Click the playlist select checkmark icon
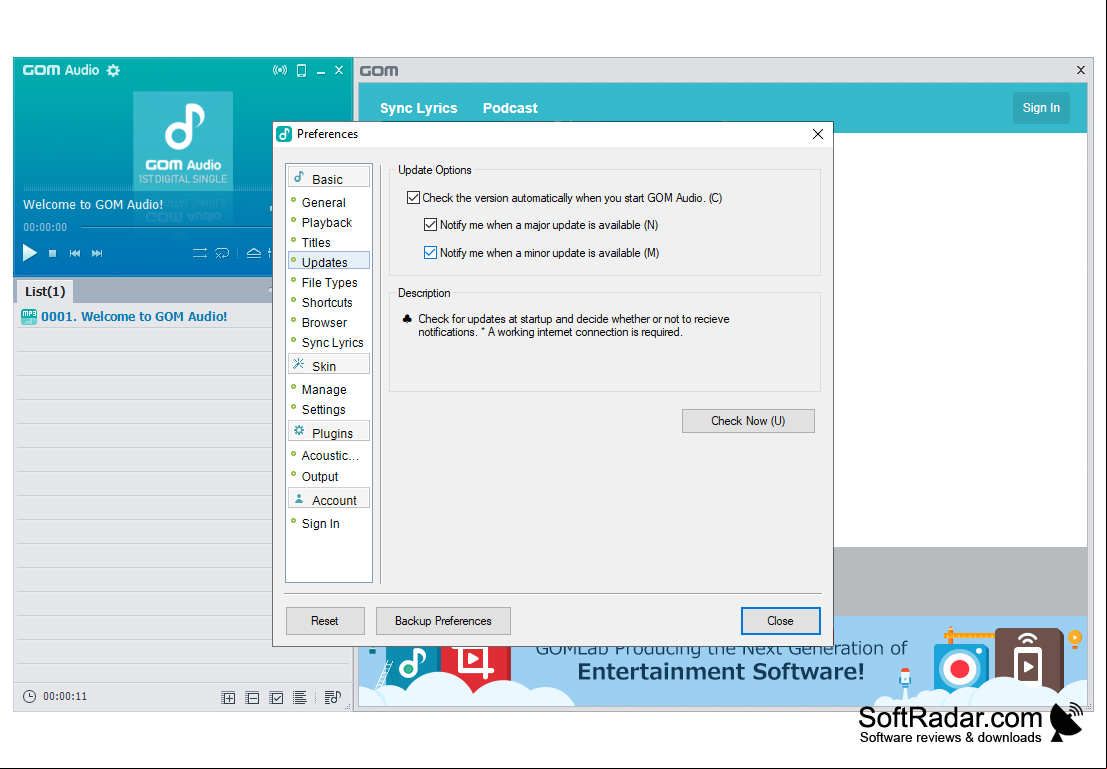1107x769 pixels. (276, 698)
